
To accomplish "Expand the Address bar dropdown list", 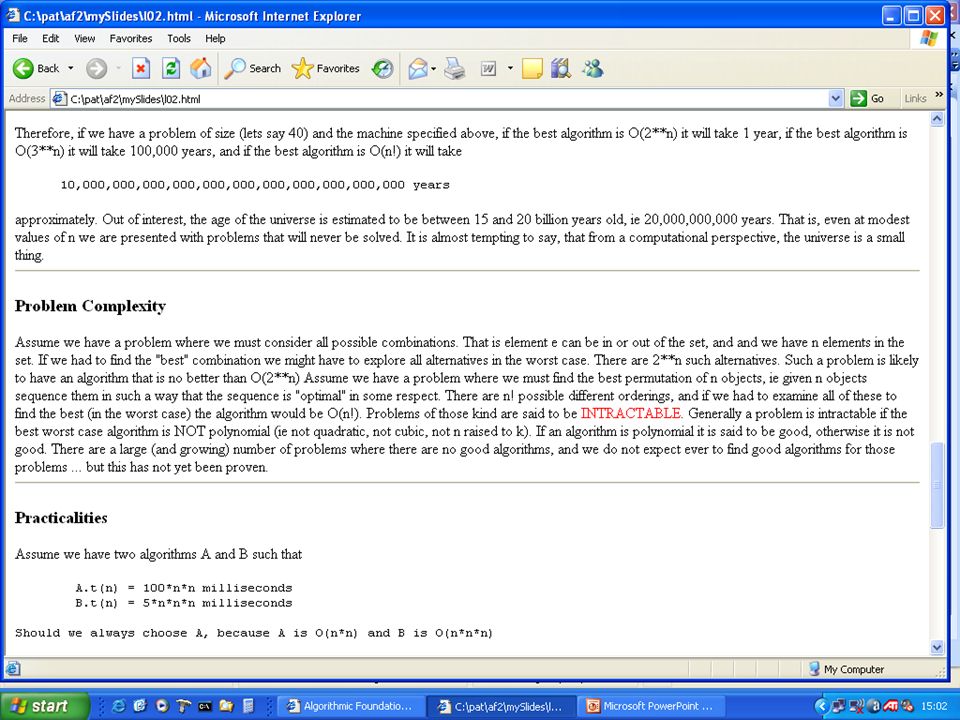I will (x=836, y=99).
